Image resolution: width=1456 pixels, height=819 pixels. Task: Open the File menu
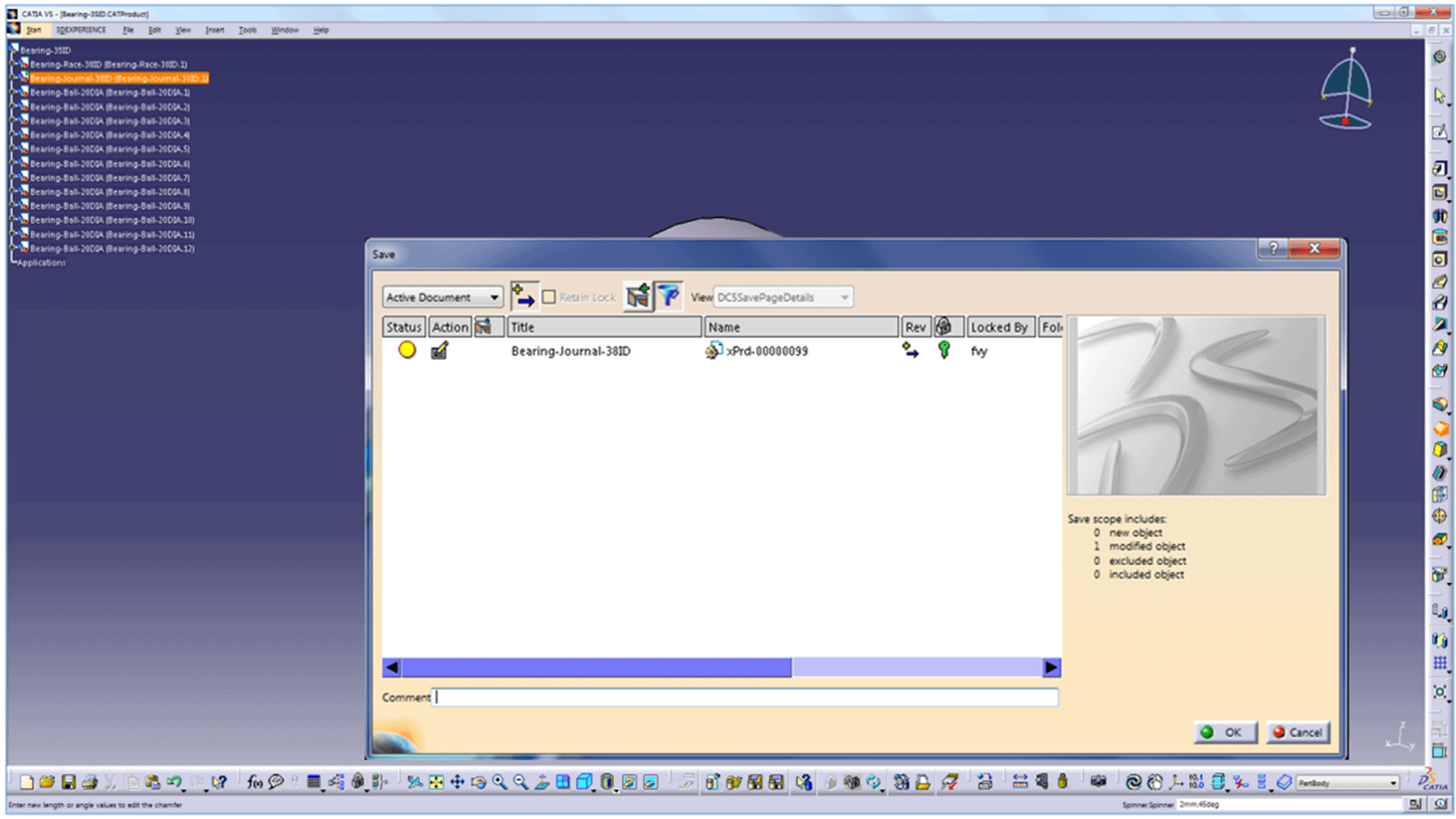[x=128, y=30]
